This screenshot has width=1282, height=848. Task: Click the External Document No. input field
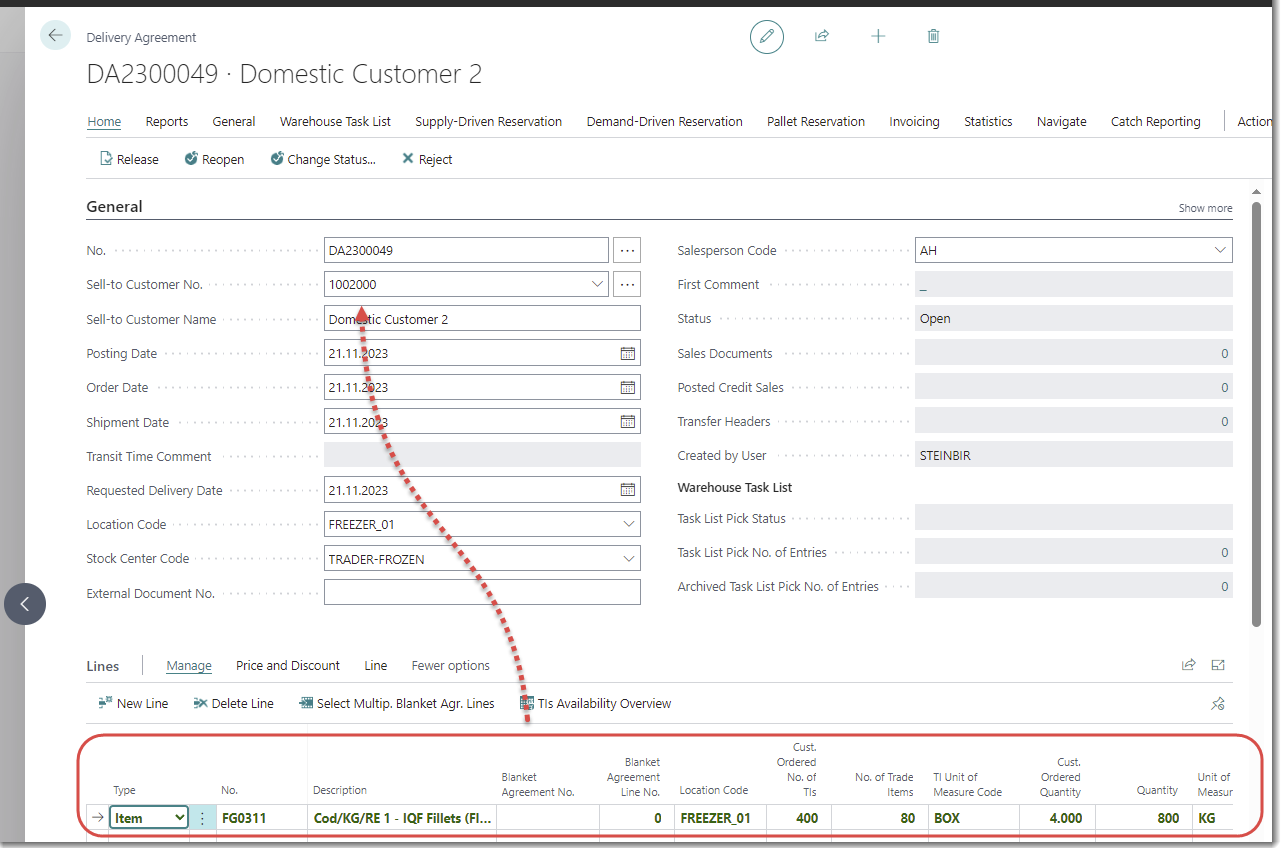point(482,593)
